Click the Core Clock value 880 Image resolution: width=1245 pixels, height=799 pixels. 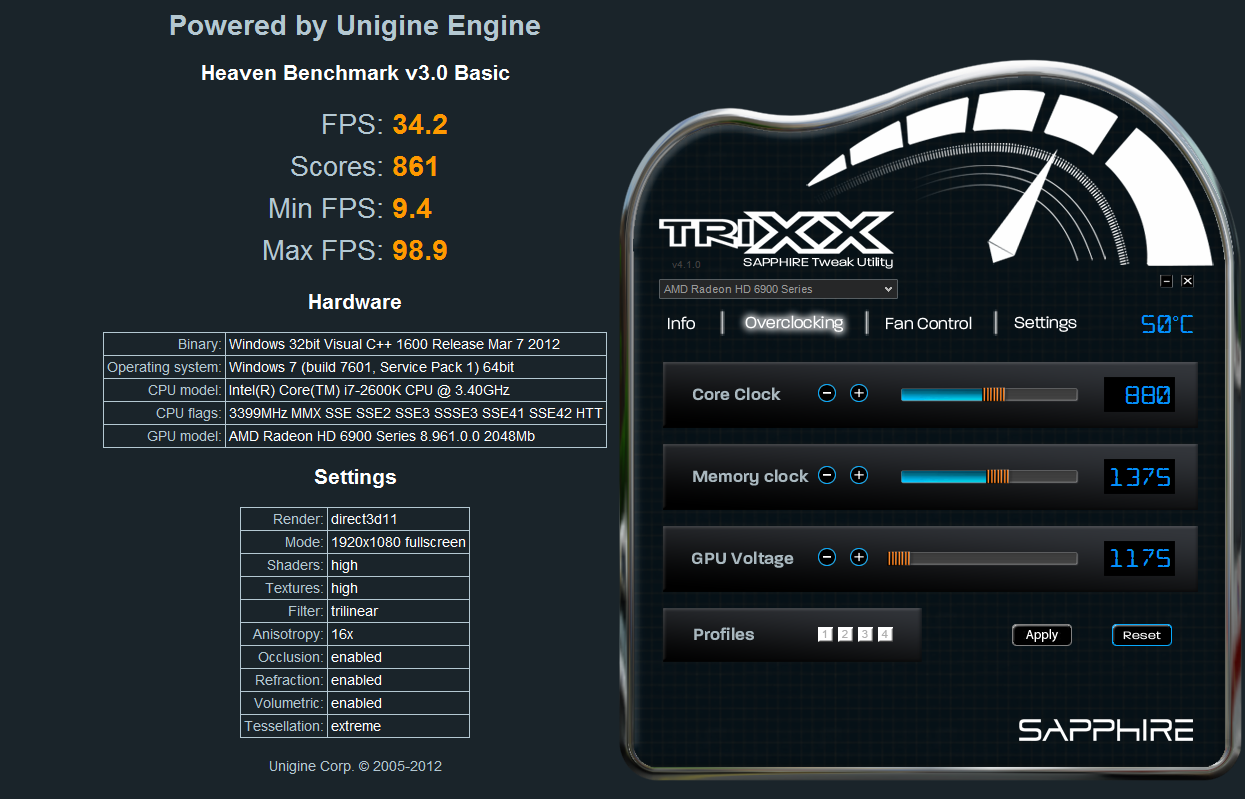(1139, 395)
